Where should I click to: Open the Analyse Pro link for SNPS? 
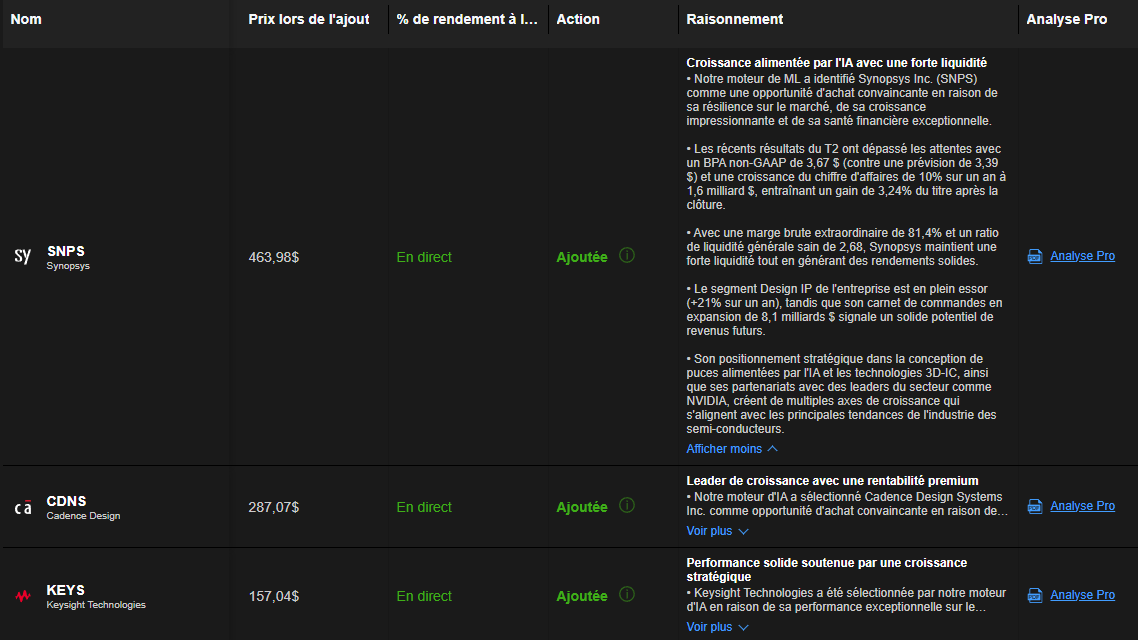[x=1082, y=255]
